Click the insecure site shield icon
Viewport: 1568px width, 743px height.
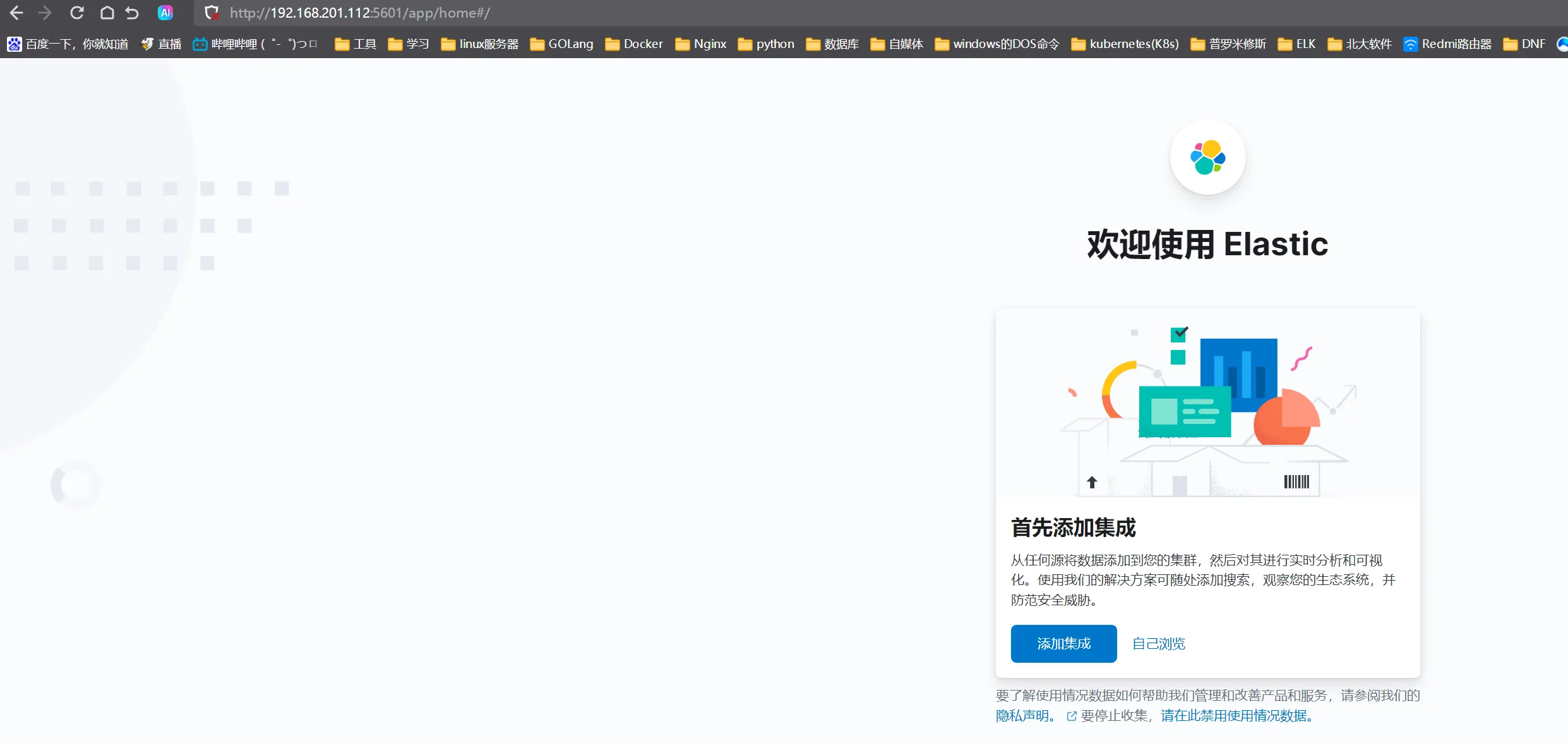pyautogui.click(x=212, y=13)
